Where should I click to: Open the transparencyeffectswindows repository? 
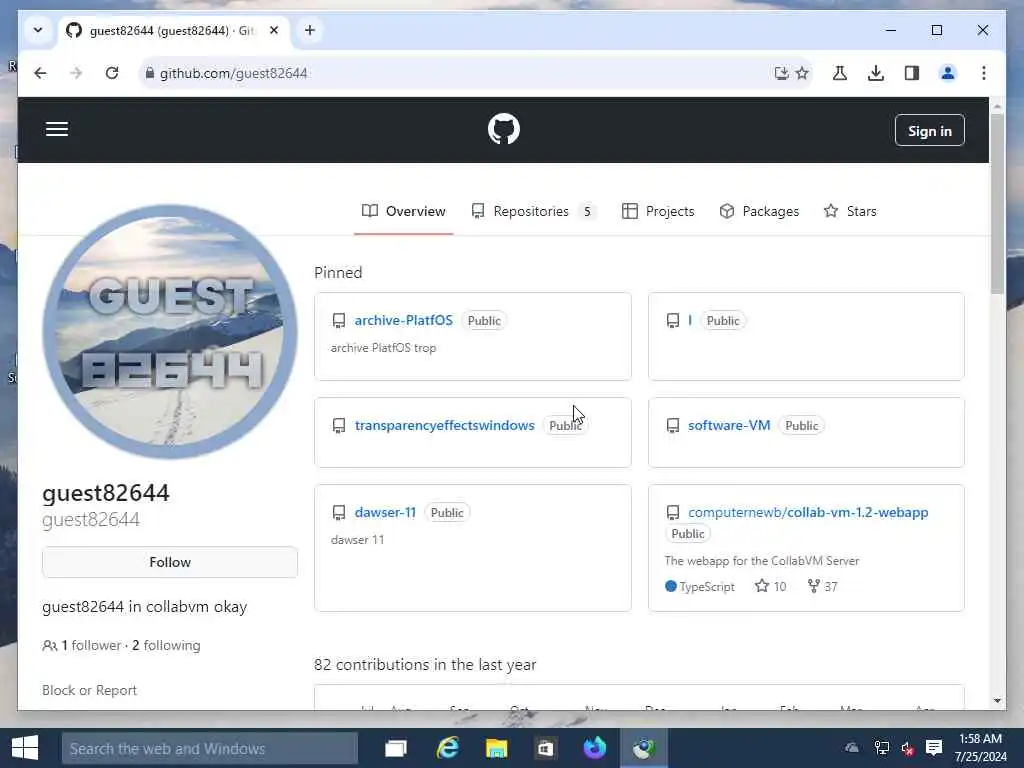[x=445, y=425]
